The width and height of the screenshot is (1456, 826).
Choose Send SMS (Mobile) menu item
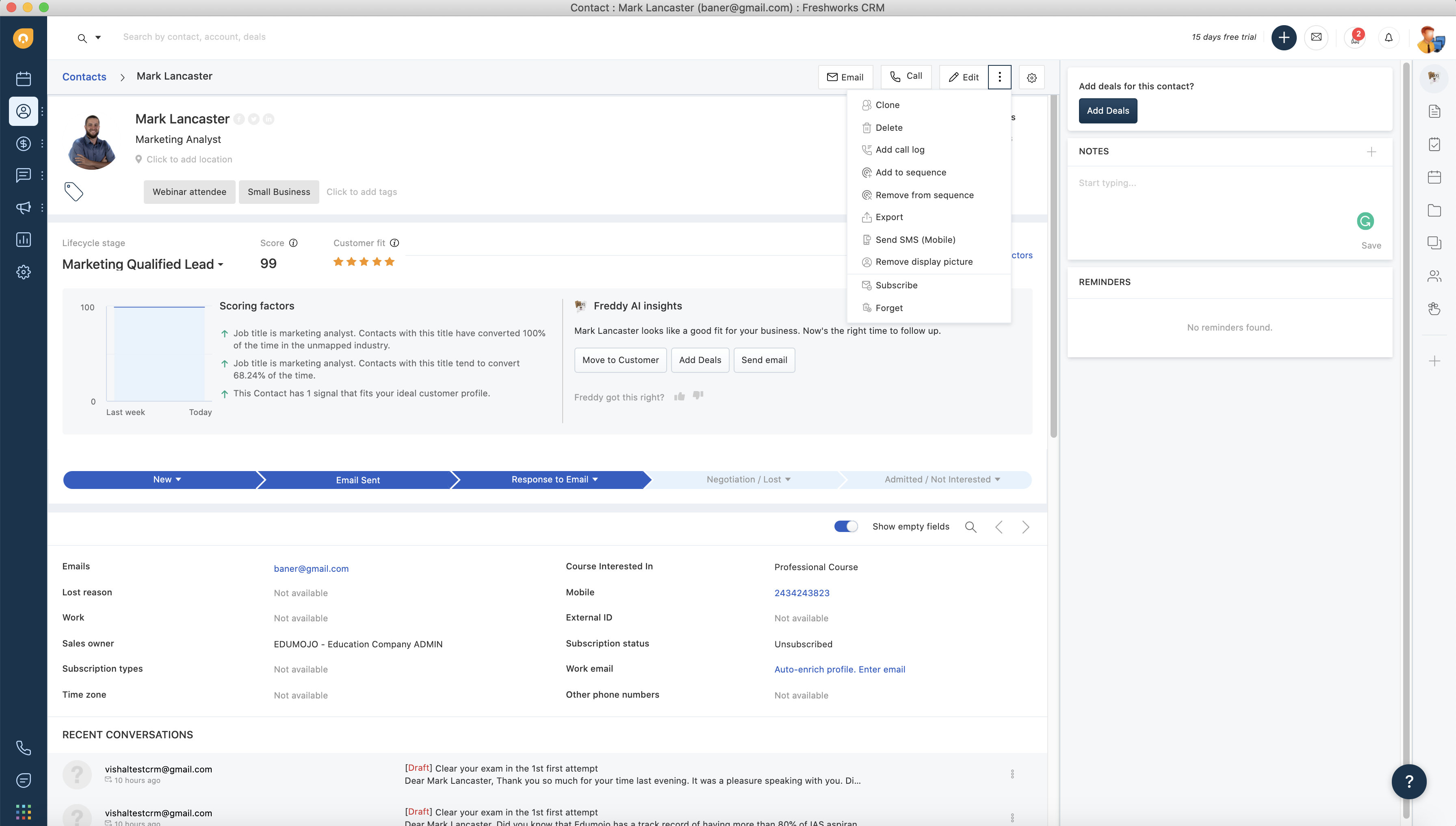(x=928, y=240)
